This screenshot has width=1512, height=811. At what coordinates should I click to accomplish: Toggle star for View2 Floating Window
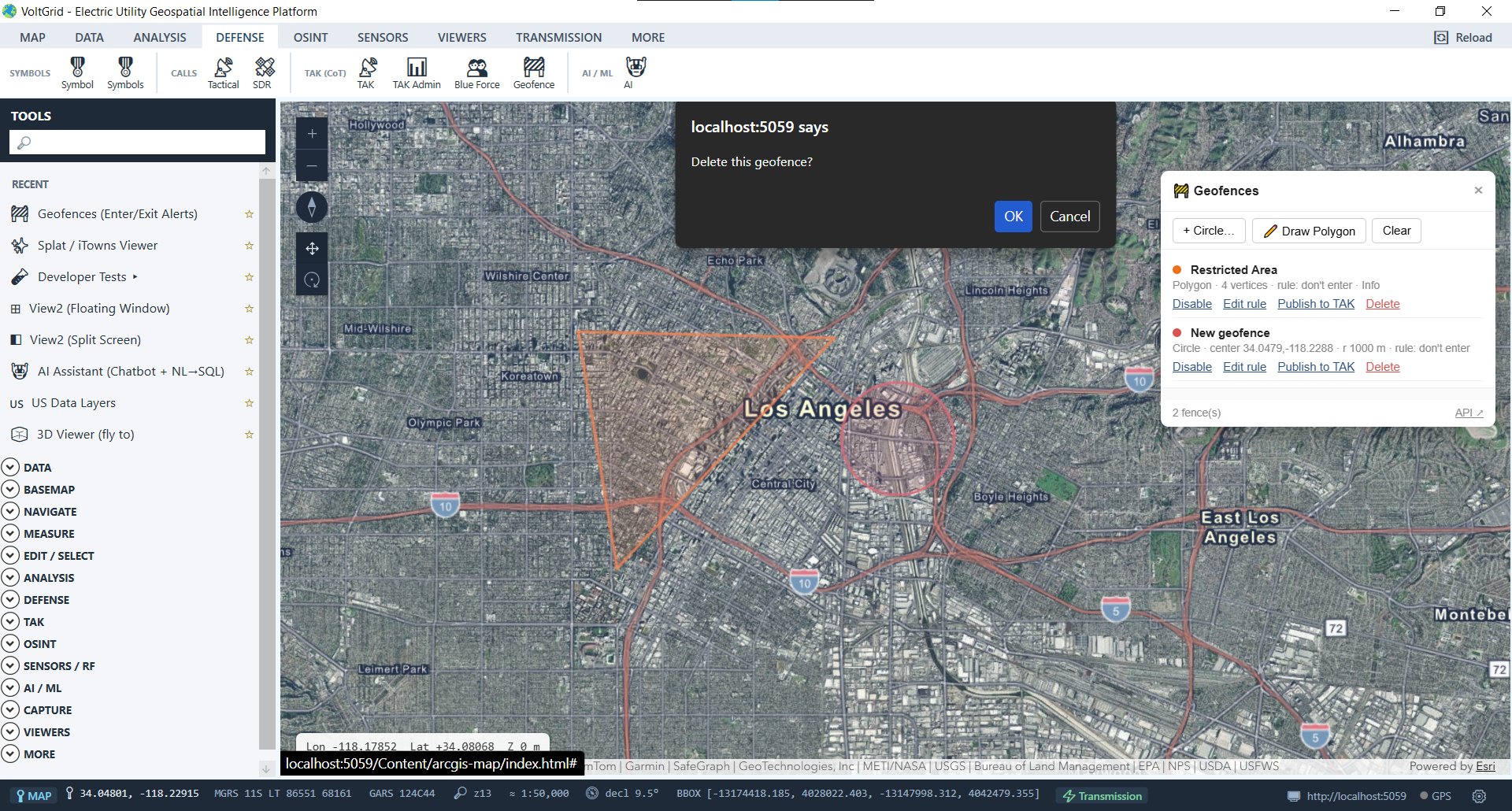coord(249,309)
